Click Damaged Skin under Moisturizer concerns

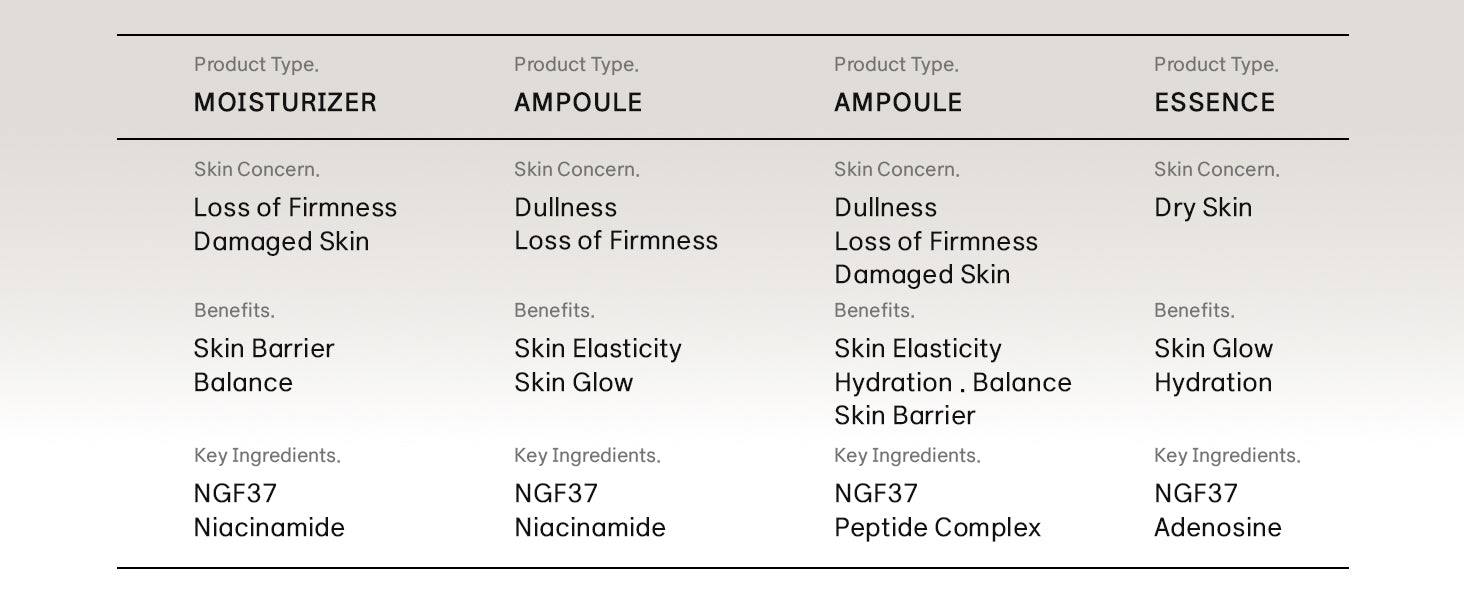coord(281,241)
